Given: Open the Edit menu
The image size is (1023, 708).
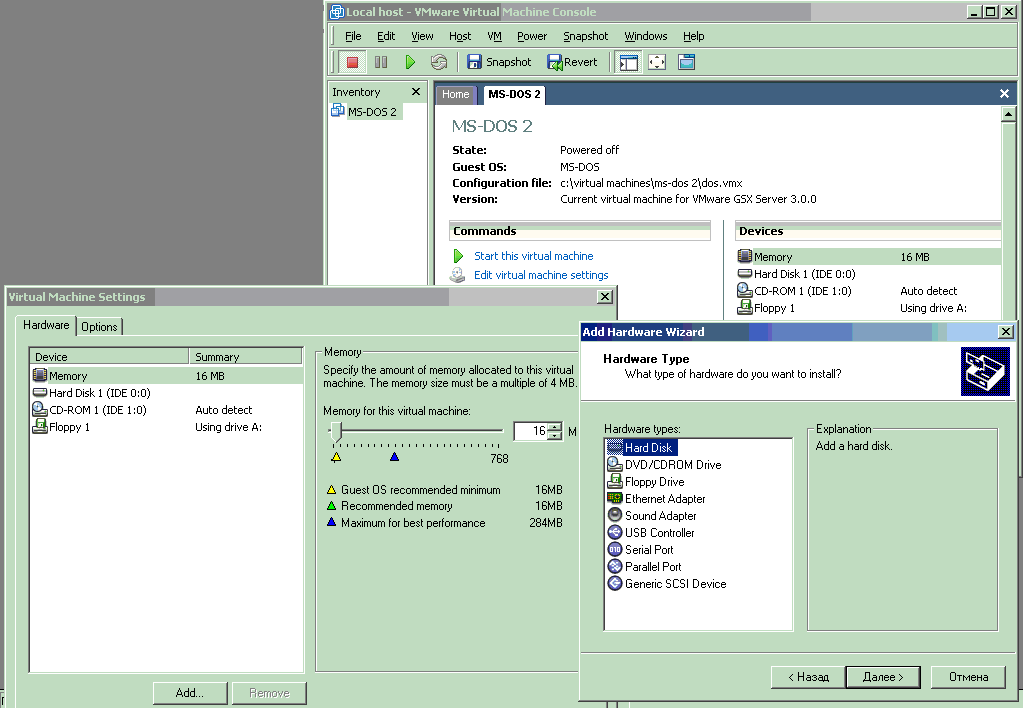Looking at the screenshot, I should coord(386,36).
